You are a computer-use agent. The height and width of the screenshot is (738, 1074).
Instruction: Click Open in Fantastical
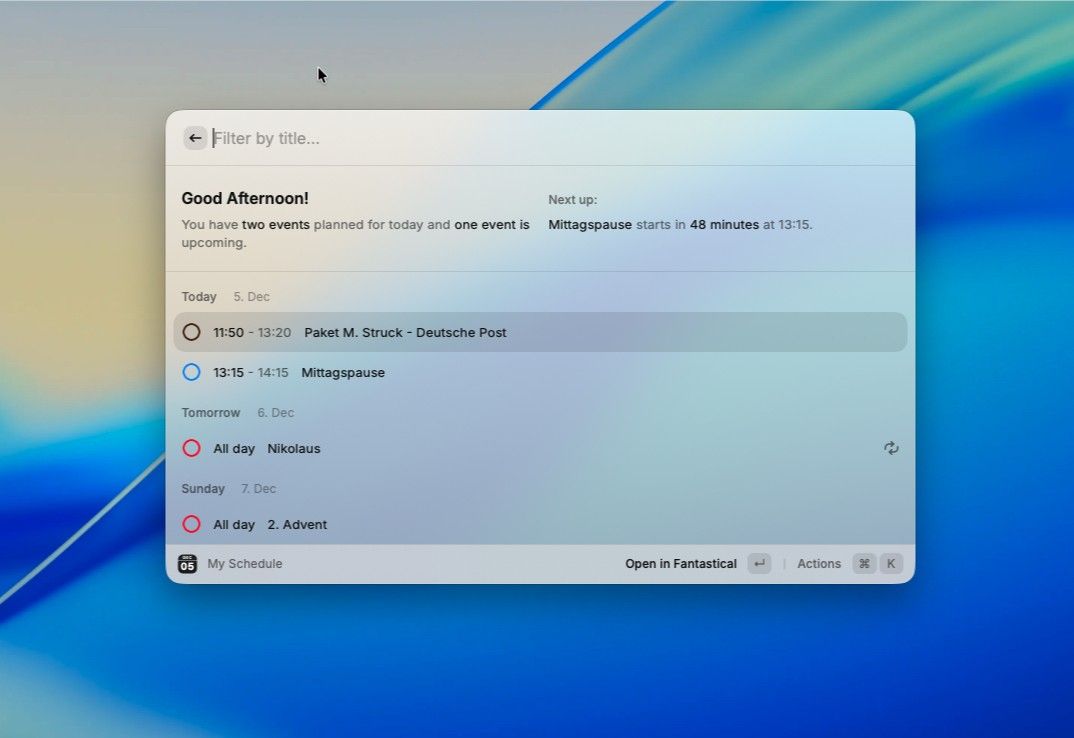click(x=681, y=564)
